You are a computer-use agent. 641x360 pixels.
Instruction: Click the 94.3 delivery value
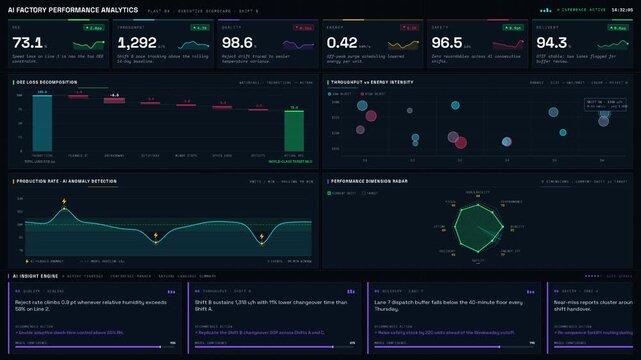tap(551, 42)
